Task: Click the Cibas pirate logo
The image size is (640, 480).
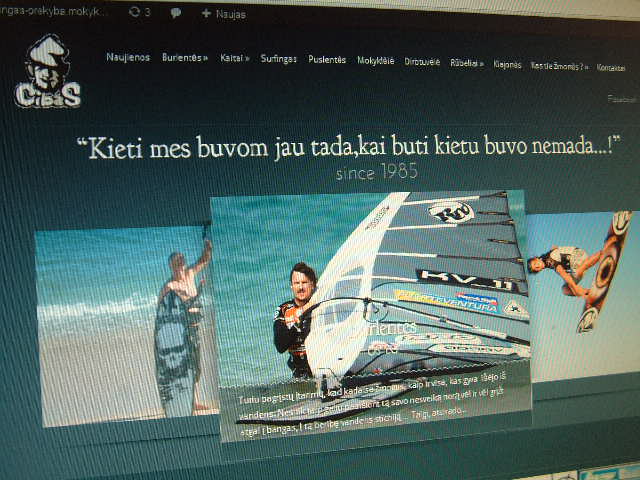Action: (47, 72)
